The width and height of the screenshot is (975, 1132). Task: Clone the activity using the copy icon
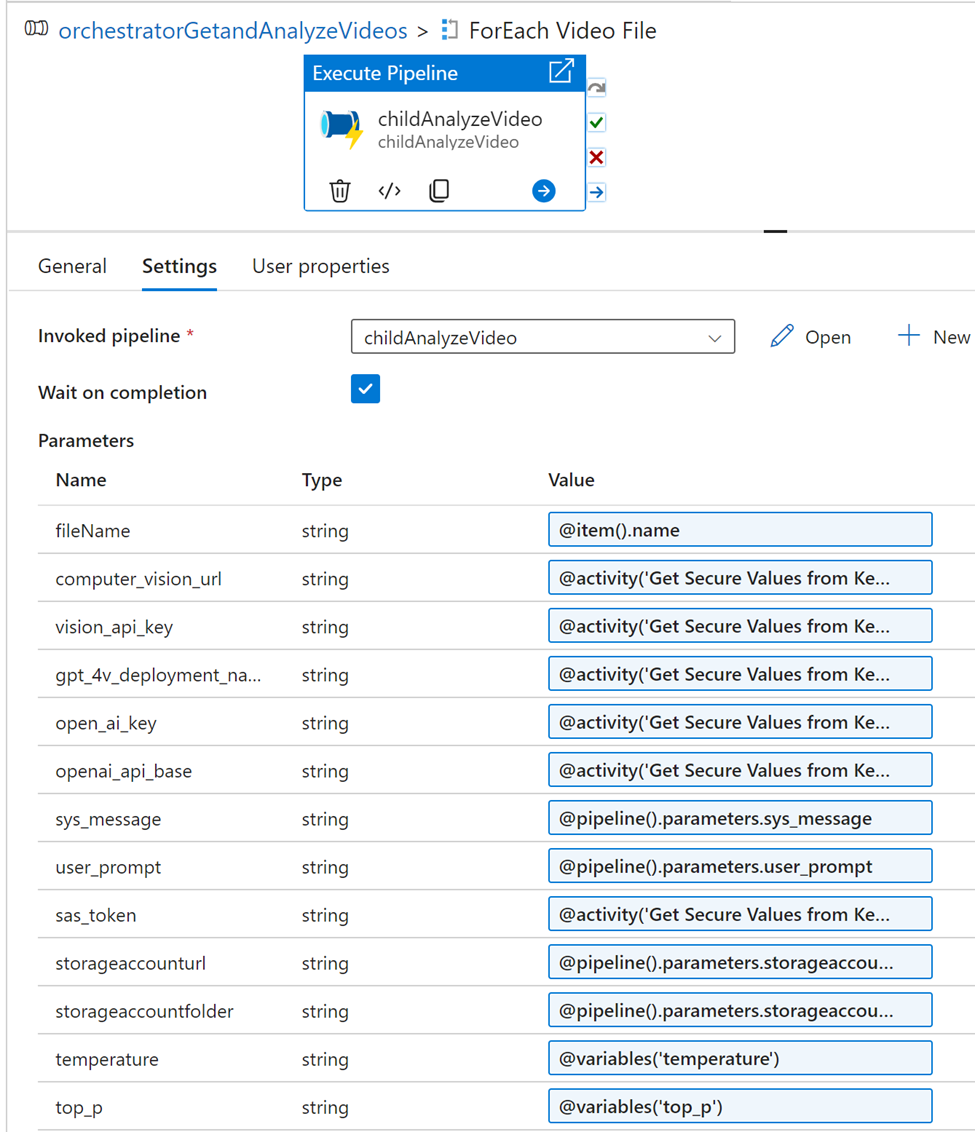[x=439, y=191]
